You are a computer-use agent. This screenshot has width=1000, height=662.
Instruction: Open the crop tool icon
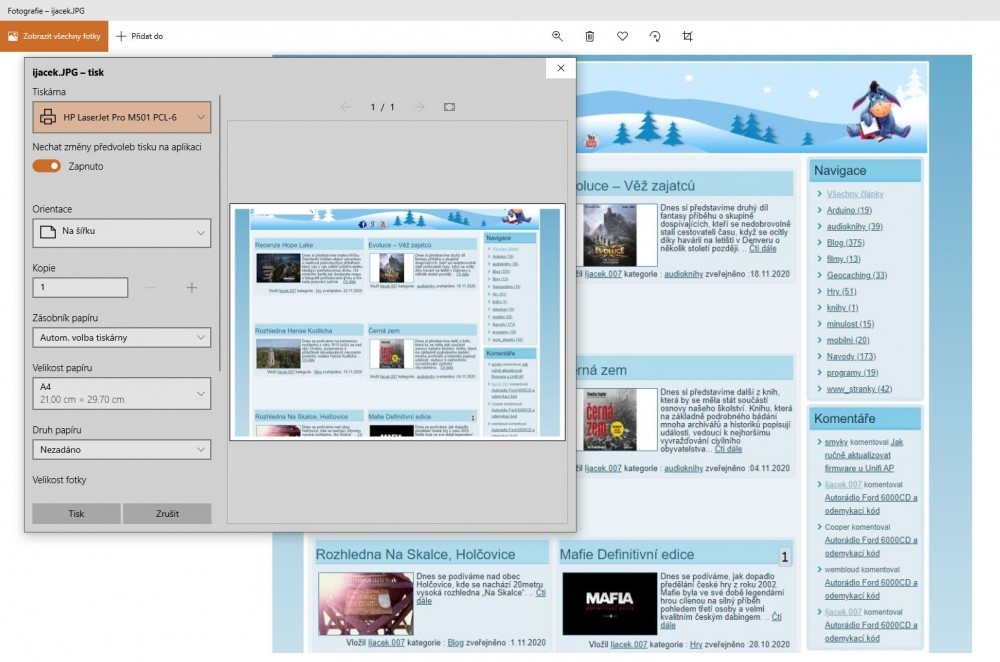click(687, 36)
